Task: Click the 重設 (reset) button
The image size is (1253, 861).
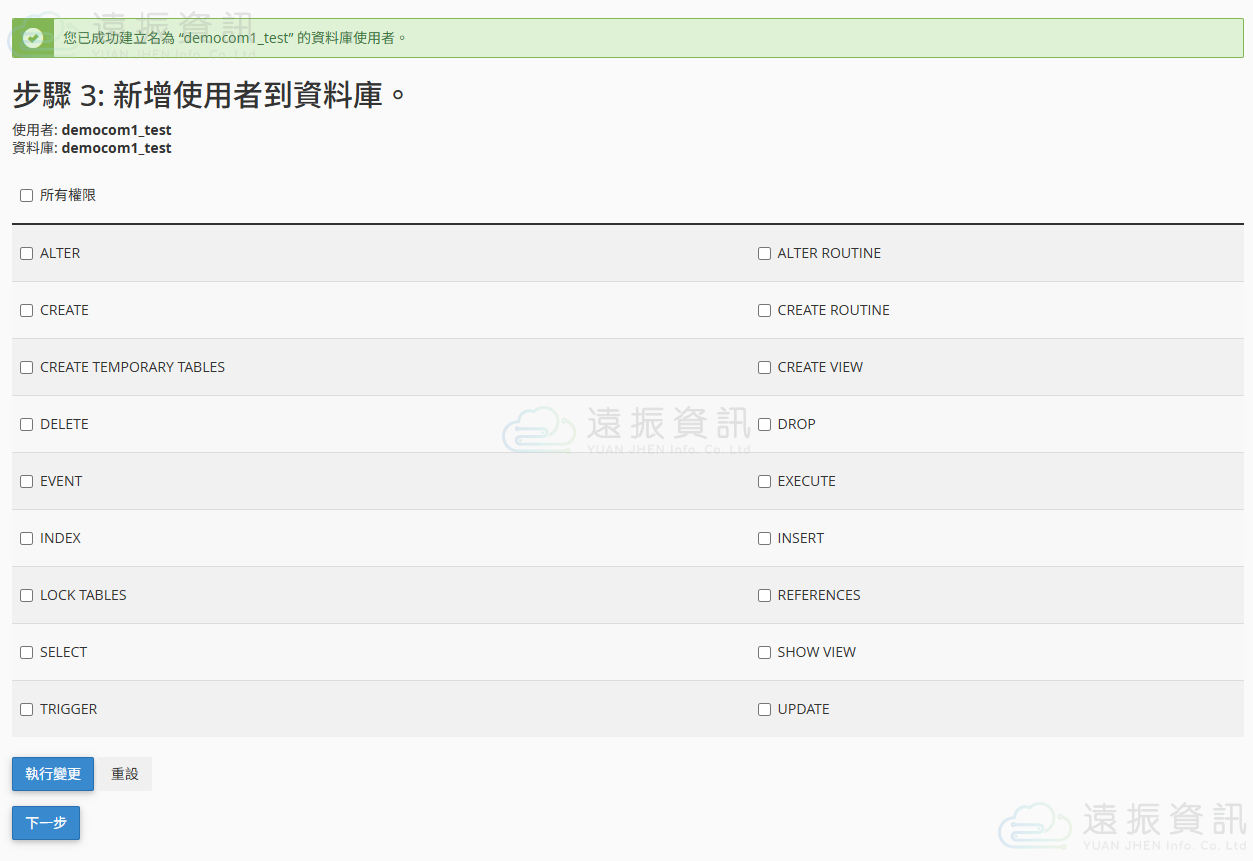Action: (x=125, y=774)
